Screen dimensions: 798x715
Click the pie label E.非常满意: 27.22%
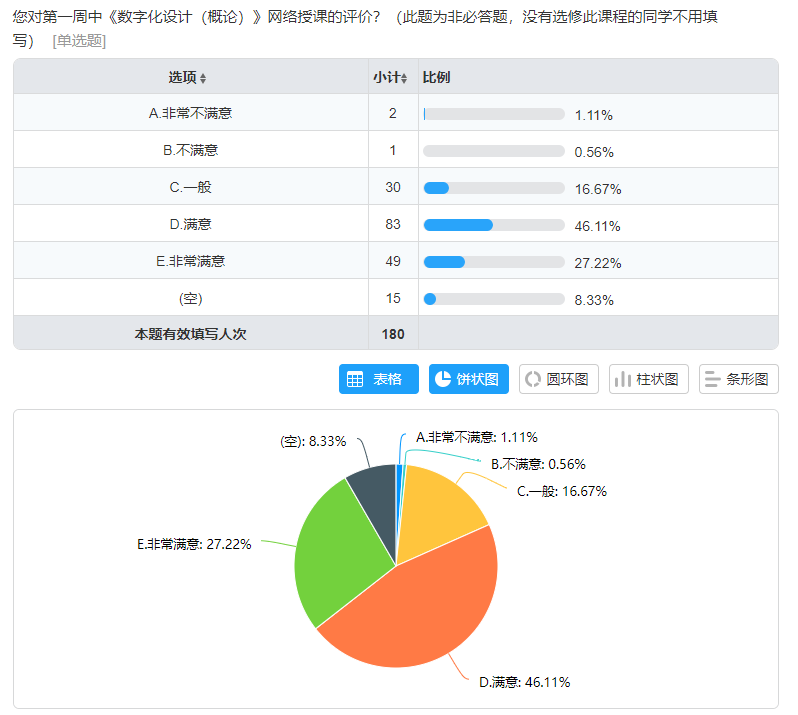tap(194, 544)
